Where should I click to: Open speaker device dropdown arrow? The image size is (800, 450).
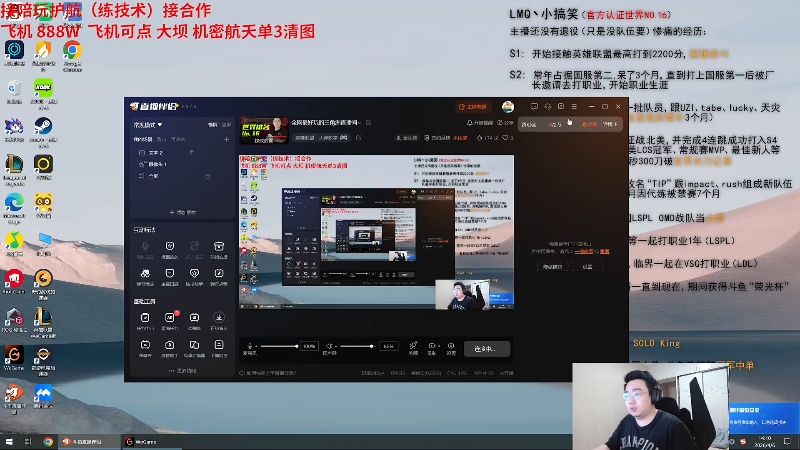tap(335, 347)
